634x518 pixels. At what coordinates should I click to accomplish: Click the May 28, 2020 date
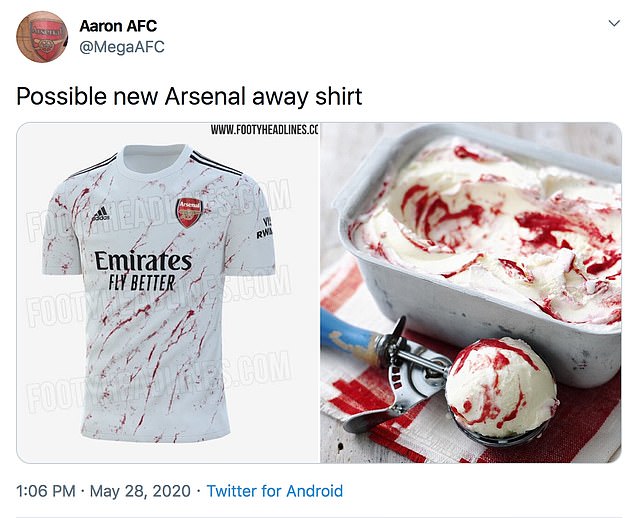coord(140,491)
